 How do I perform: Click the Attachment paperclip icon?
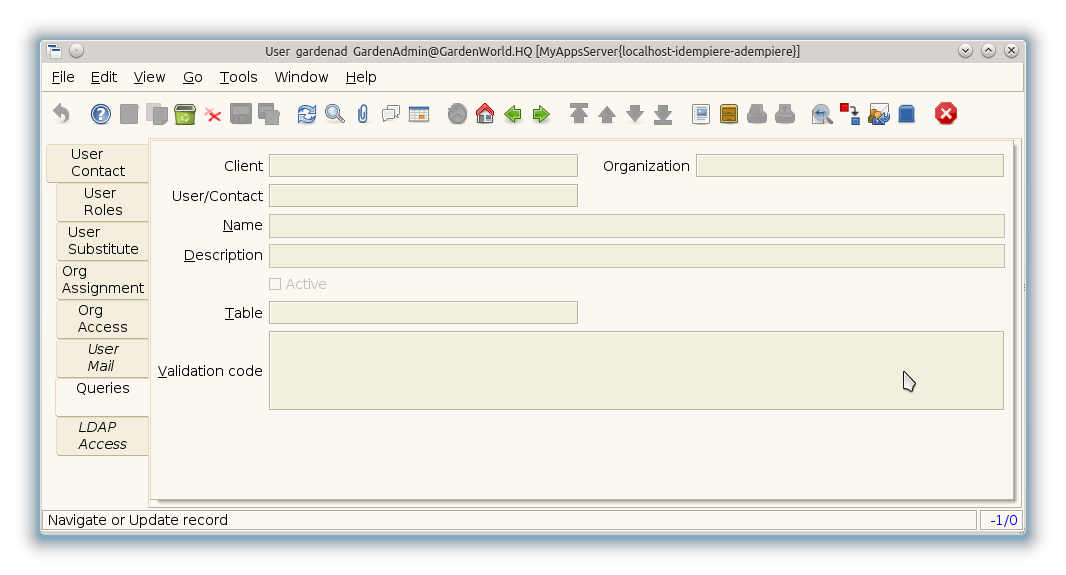click(x=362, y=114)
